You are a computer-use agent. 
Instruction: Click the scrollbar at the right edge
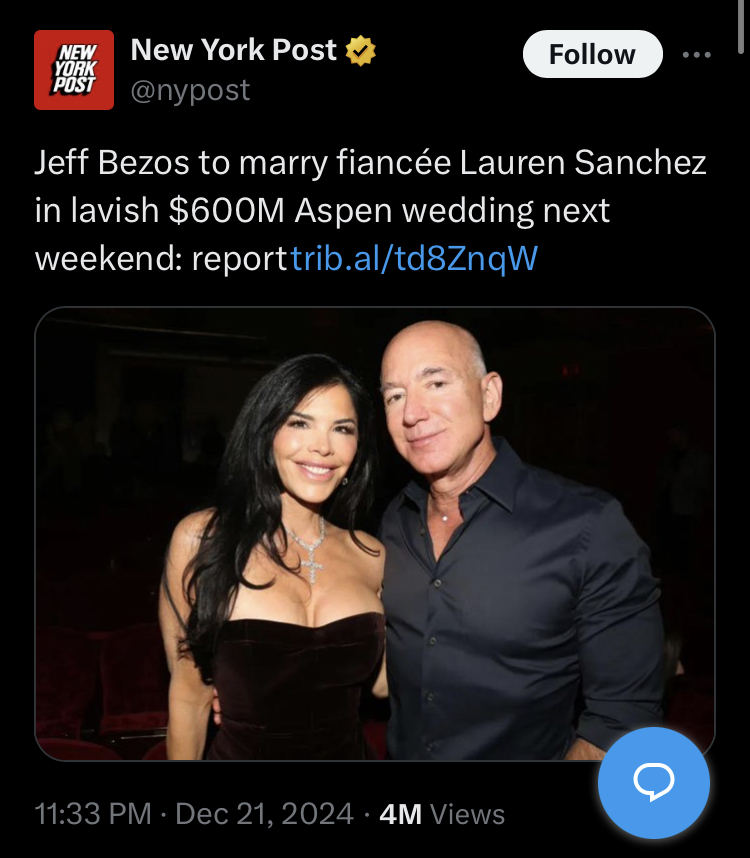(x=741, y=26)
